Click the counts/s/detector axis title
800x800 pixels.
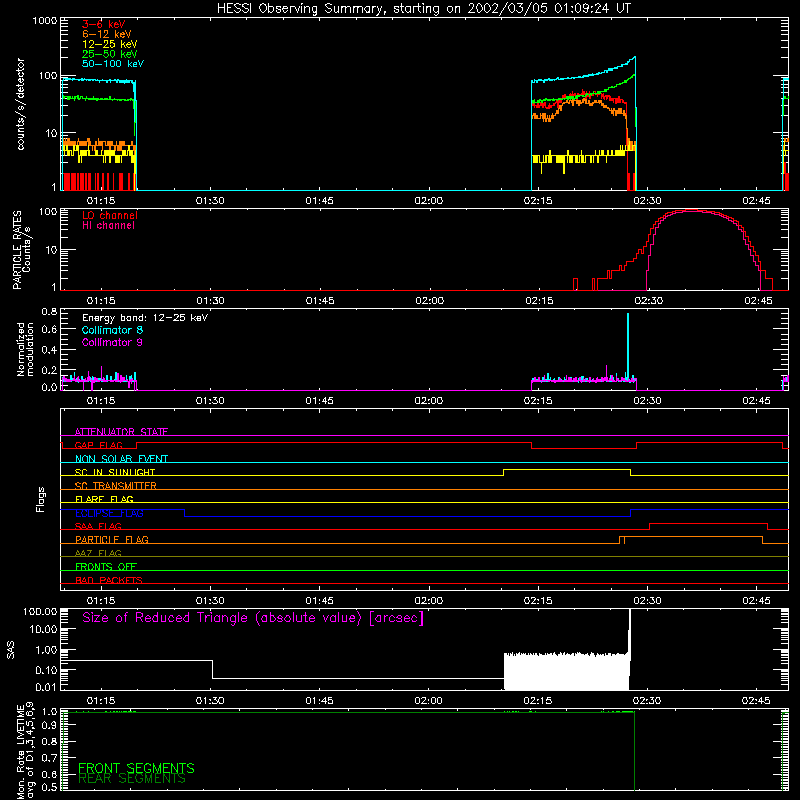[x=20, y=104]
